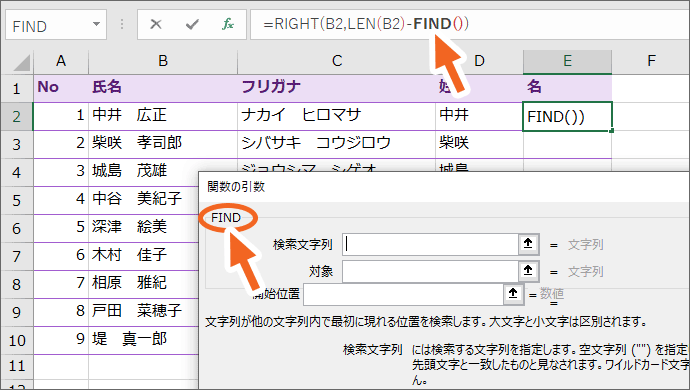The image size is (690, 390).
Task: Select cell containing 戸田 菜穂子
Action: (x=143, y=312)
